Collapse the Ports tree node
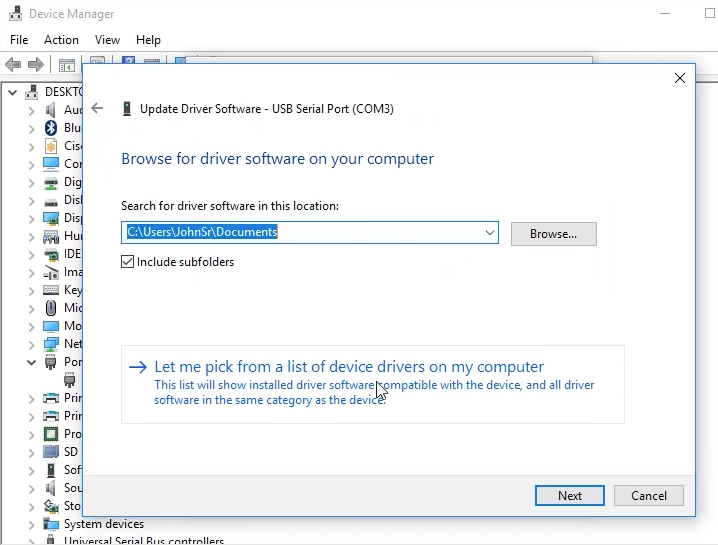718x545 pixels. 31,362
